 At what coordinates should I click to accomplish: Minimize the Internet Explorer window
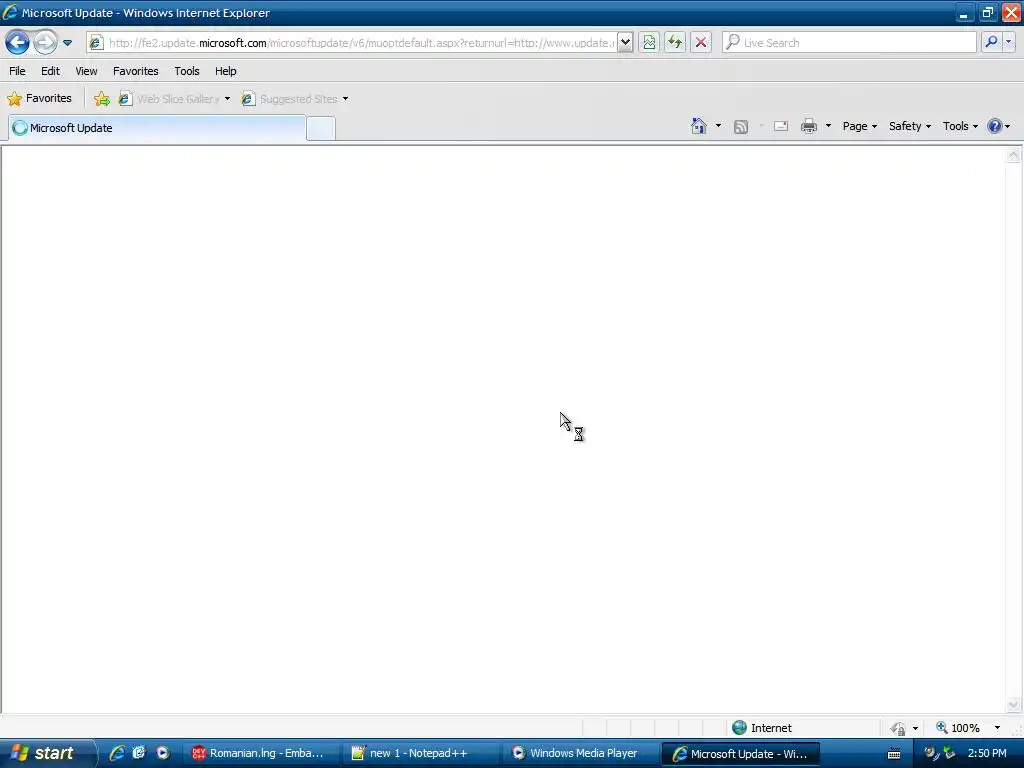[964, 12]
